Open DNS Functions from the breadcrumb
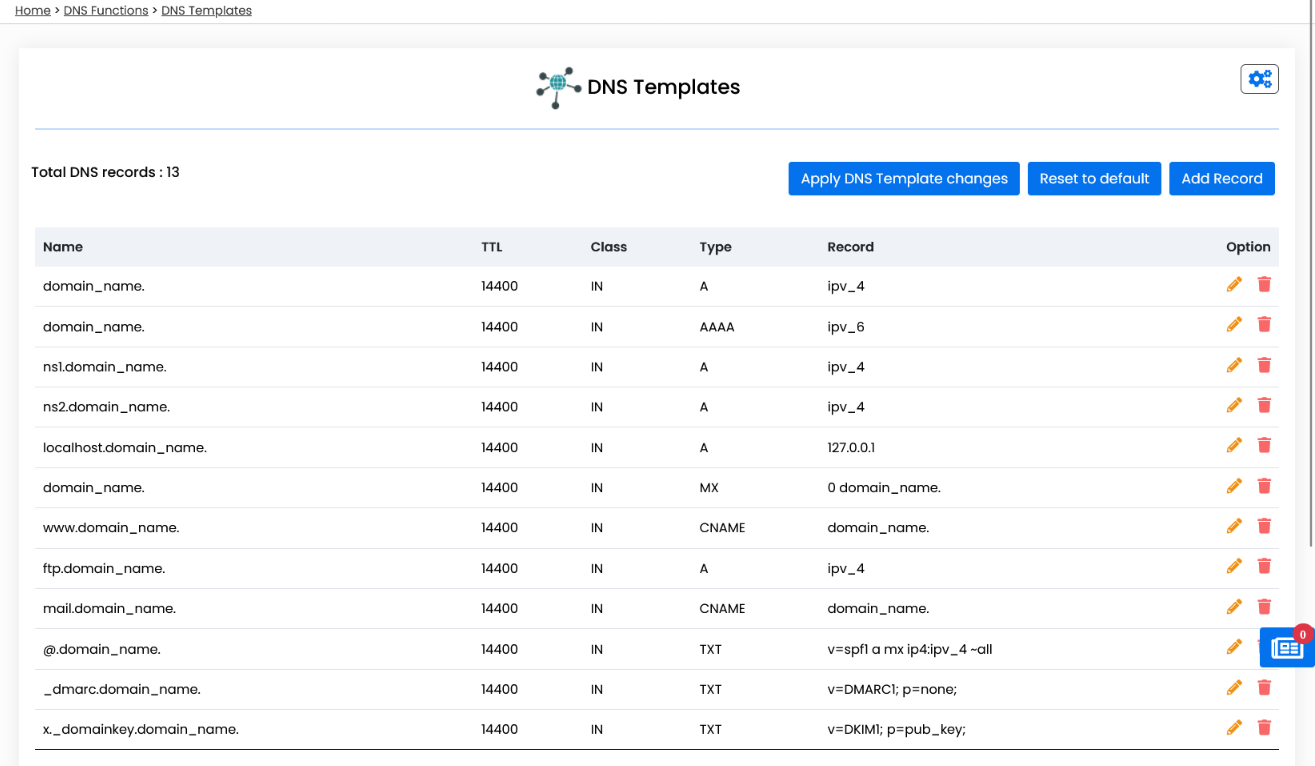Viewport: 1315px width, 766px height. pyautogui.click(x=106, y=10)
